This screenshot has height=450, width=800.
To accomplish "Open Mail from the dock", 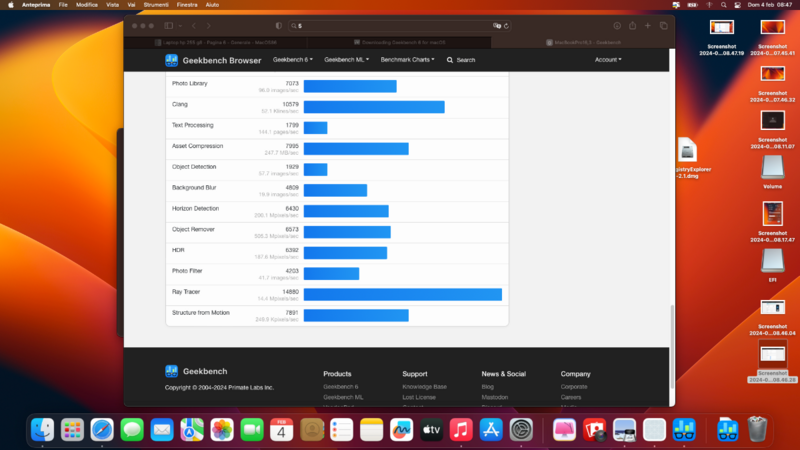I will (162, 430).
